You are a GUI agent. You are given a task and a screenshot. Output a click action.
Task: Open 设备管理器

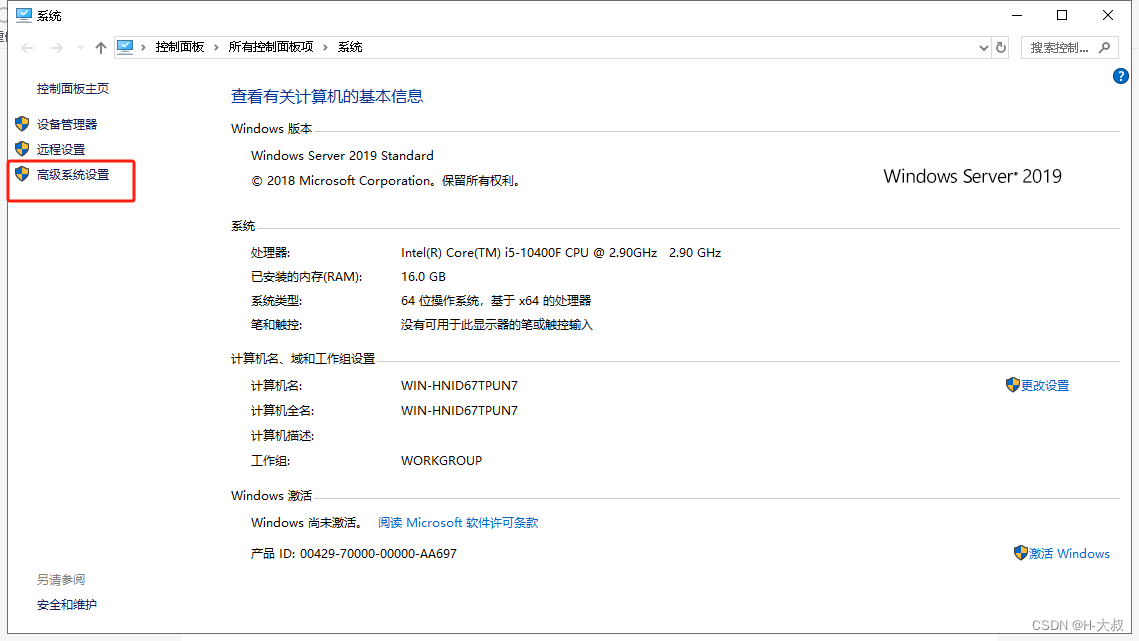[67, 124]
